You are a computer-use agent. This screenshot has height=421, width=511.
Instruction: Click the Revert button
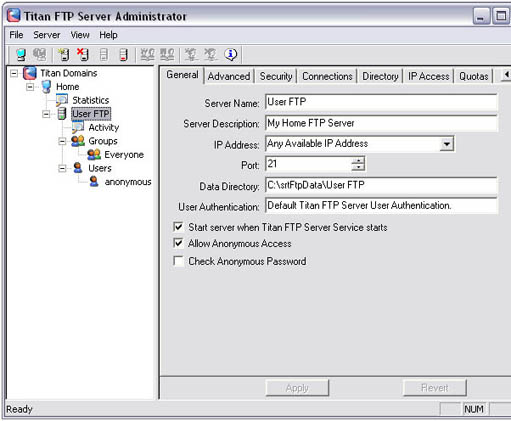coord(434,388)
